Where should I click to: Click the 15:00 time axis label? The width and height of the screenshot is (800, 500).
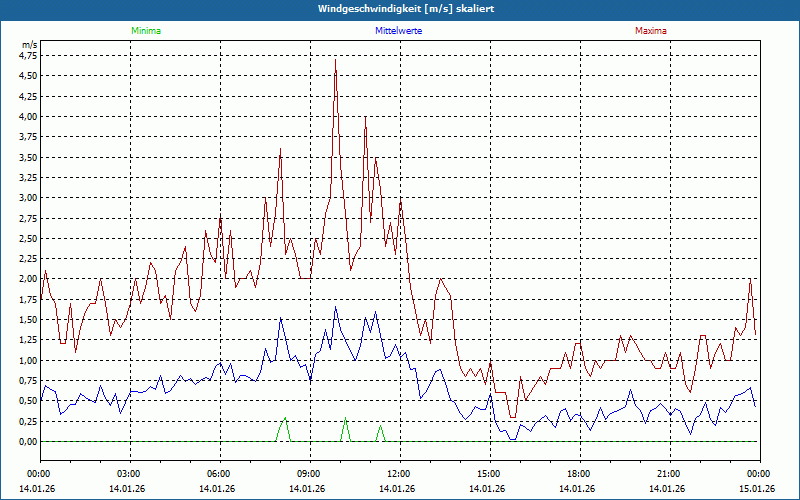(490, 474)
